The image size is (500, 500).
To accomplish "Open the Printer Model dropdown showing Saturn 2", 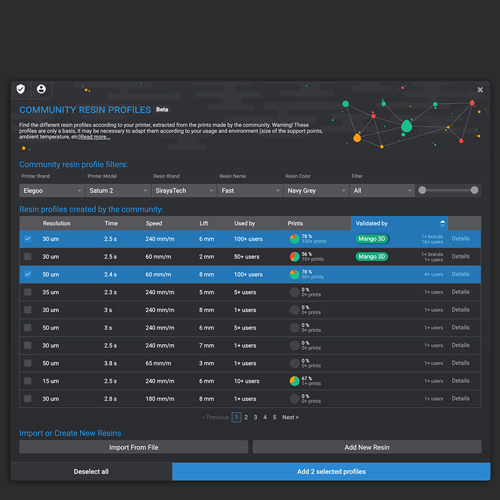I will tap(118, 190).
